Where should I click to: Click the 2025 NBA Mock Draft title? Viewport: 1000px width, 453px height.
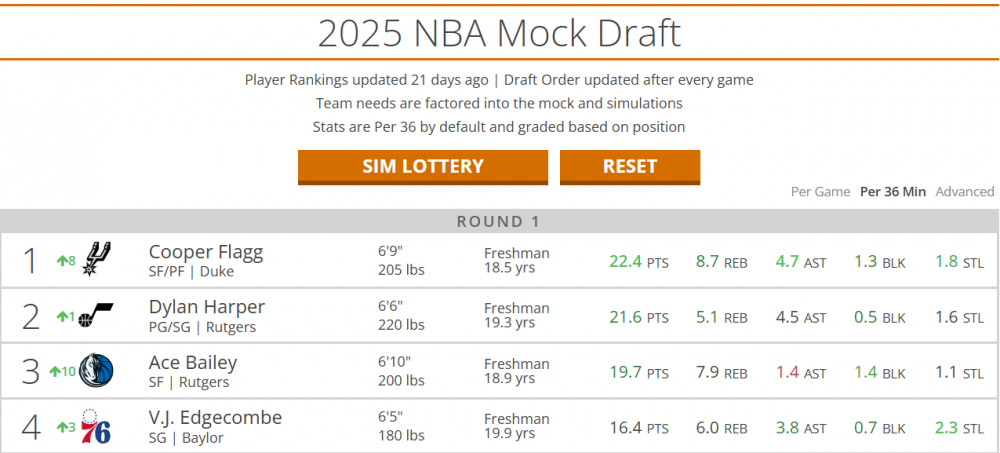point(499,33)
